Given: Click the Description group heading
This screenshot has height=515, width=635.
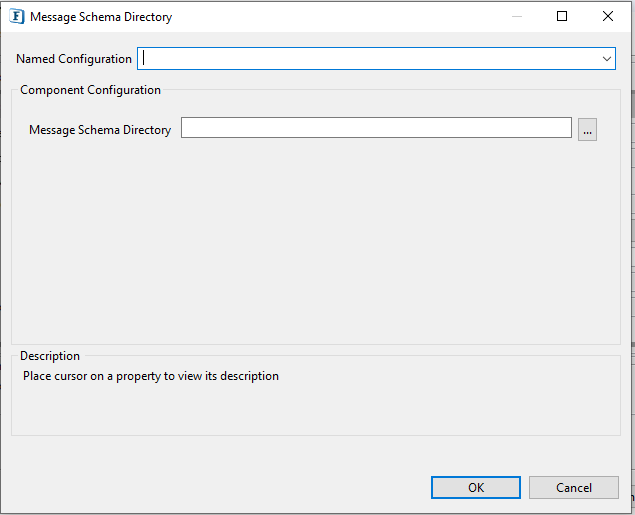Looking at the screenshot, I should [x=50, y=356].
